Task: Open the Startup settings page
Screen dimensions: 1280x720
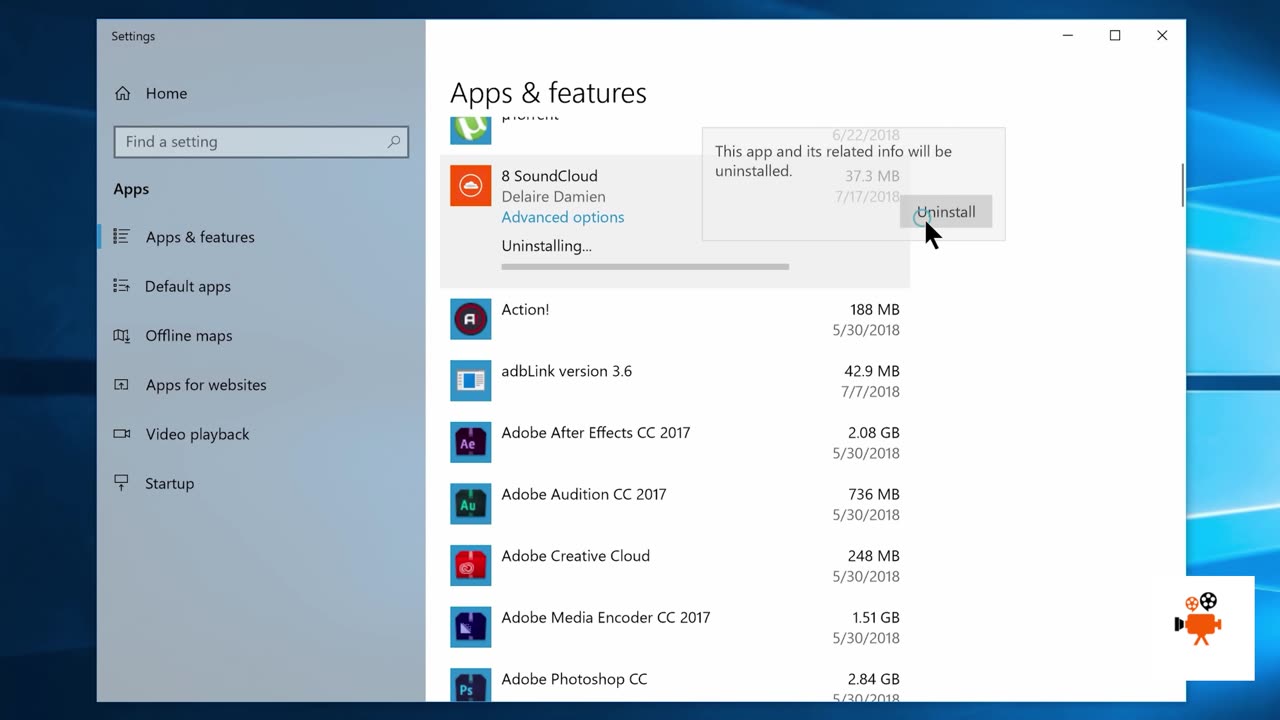Action: point(169,483)
